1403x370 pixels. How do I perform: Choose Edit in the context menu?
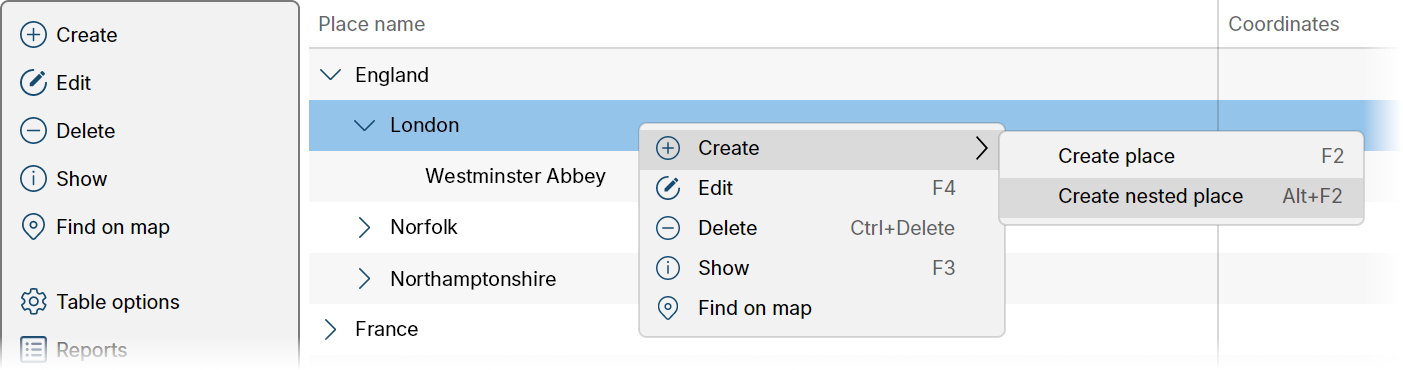[822, 188]
